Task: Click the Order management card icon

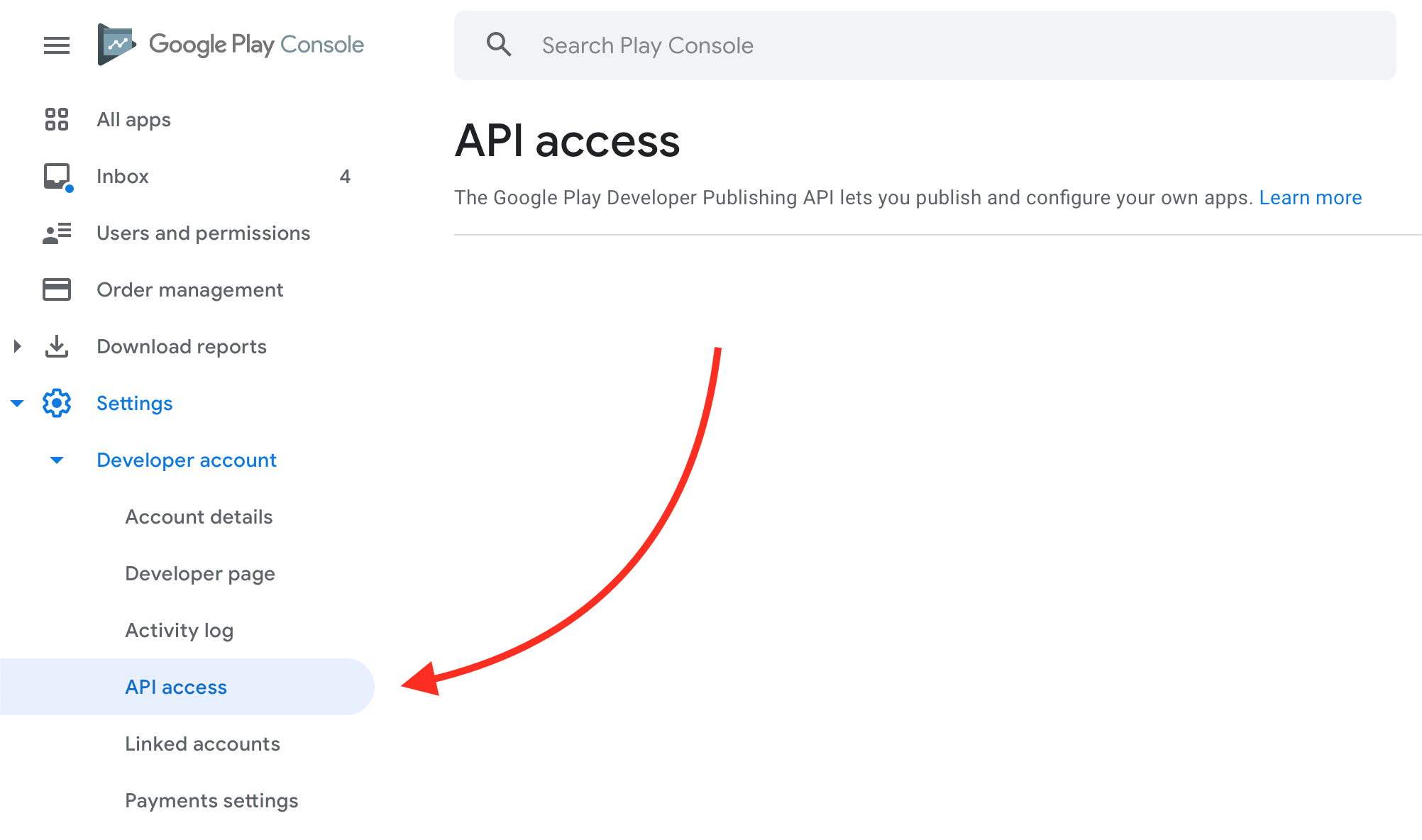Action: point(57,289)
